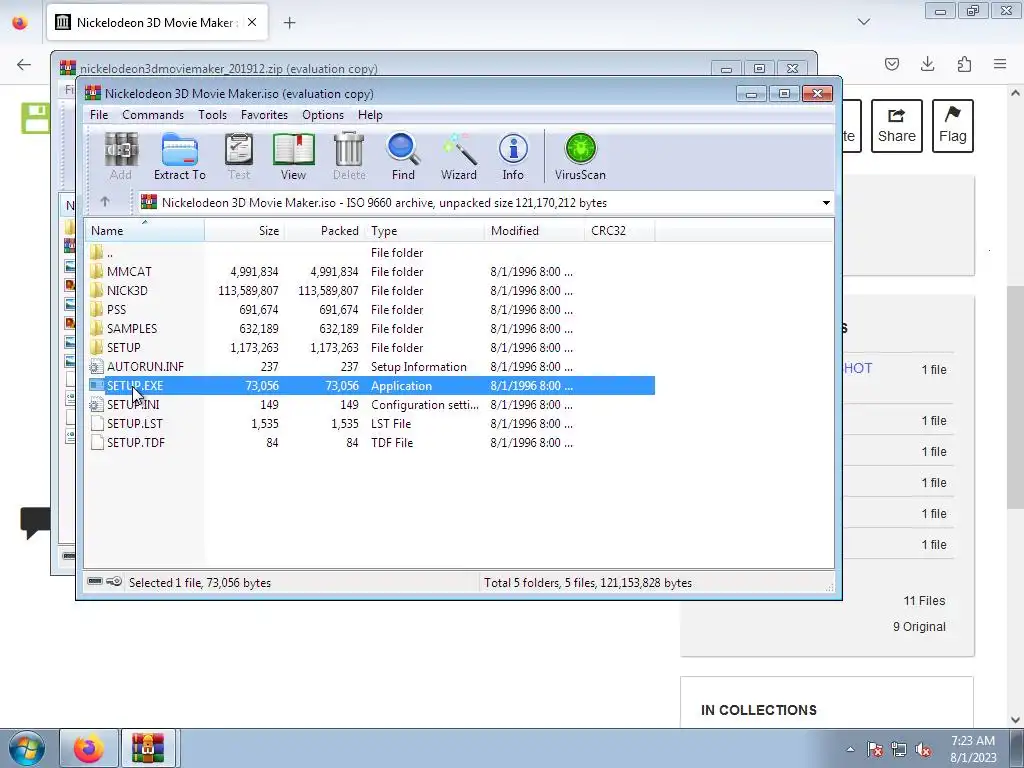The image size is (1024, 768).
Task: Select the SETUP.EXE file
Action: point(370,385)
